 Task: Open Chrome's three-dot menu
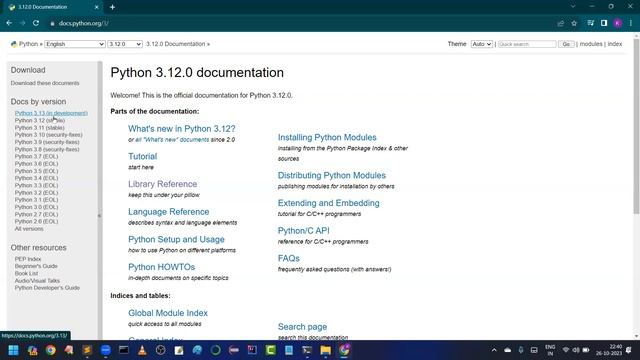click(x=631, y=23)
